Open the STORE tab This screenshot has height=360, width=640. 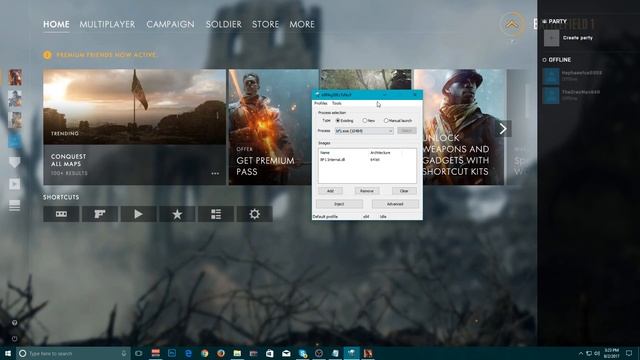265,24
